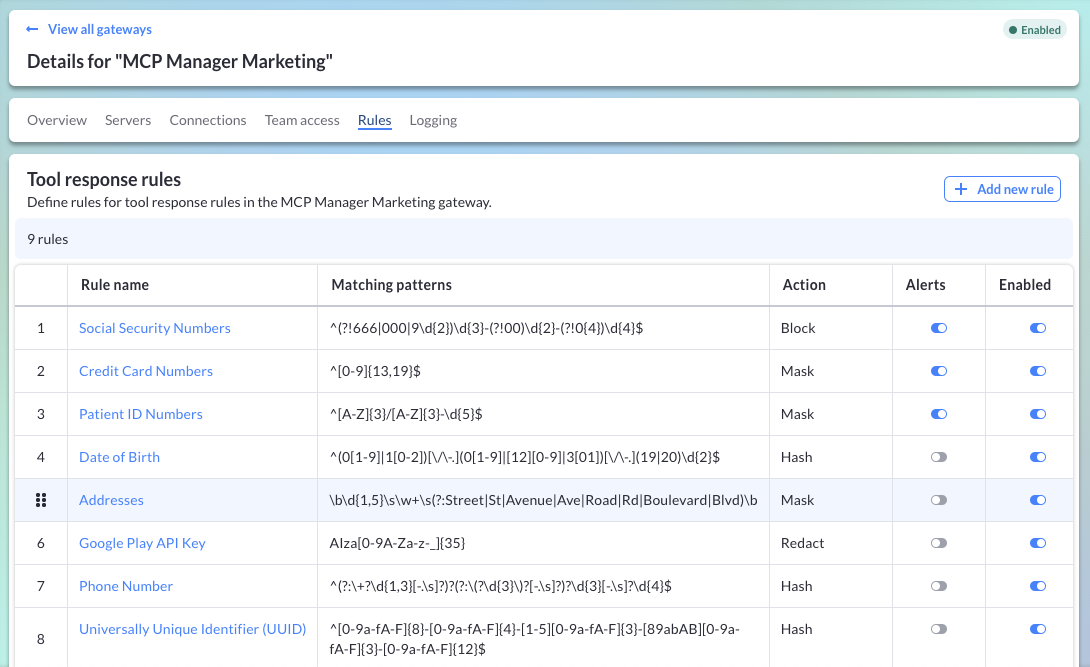Enable alerts for Date of Birth rule
The image size is (1090, 667).
point(938,457)
